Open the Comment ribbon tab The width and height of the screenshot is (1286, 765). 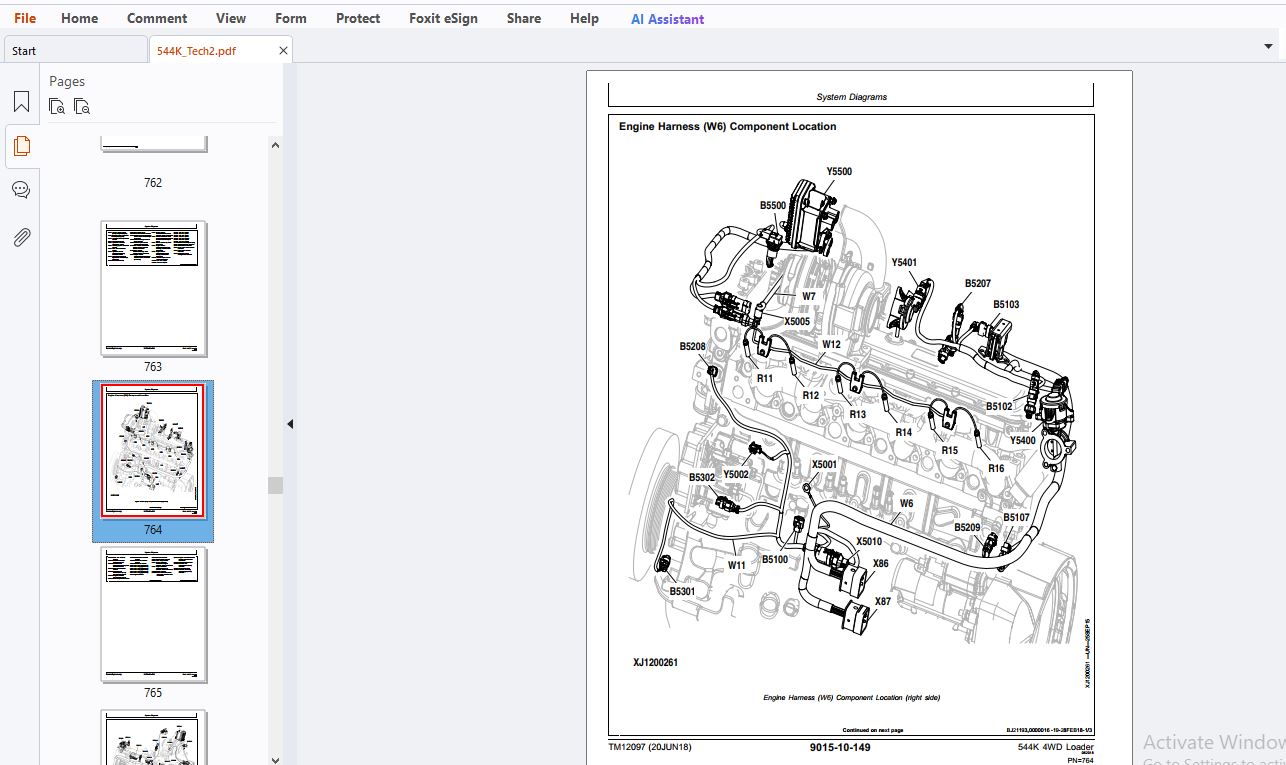click(157, 18)
